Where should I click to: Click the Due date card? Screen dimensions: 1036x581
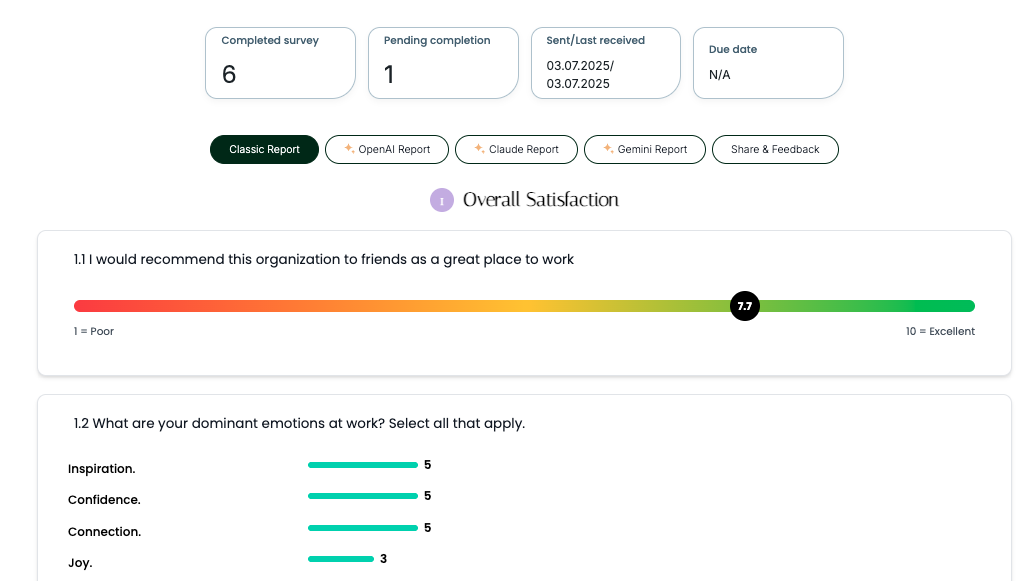768,63
